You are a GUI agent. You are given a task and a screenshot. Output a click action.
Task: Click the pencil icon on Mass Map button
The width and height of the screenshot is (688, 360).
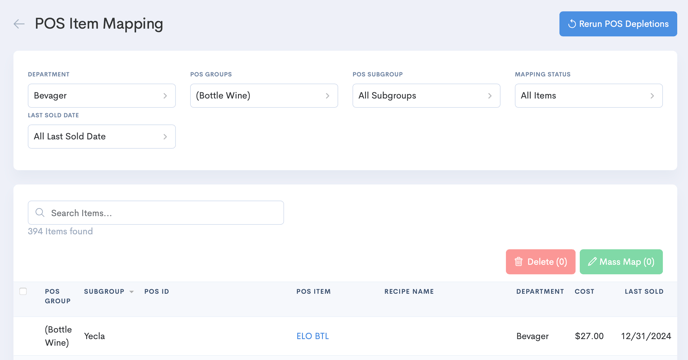click(x=592, y=262)
